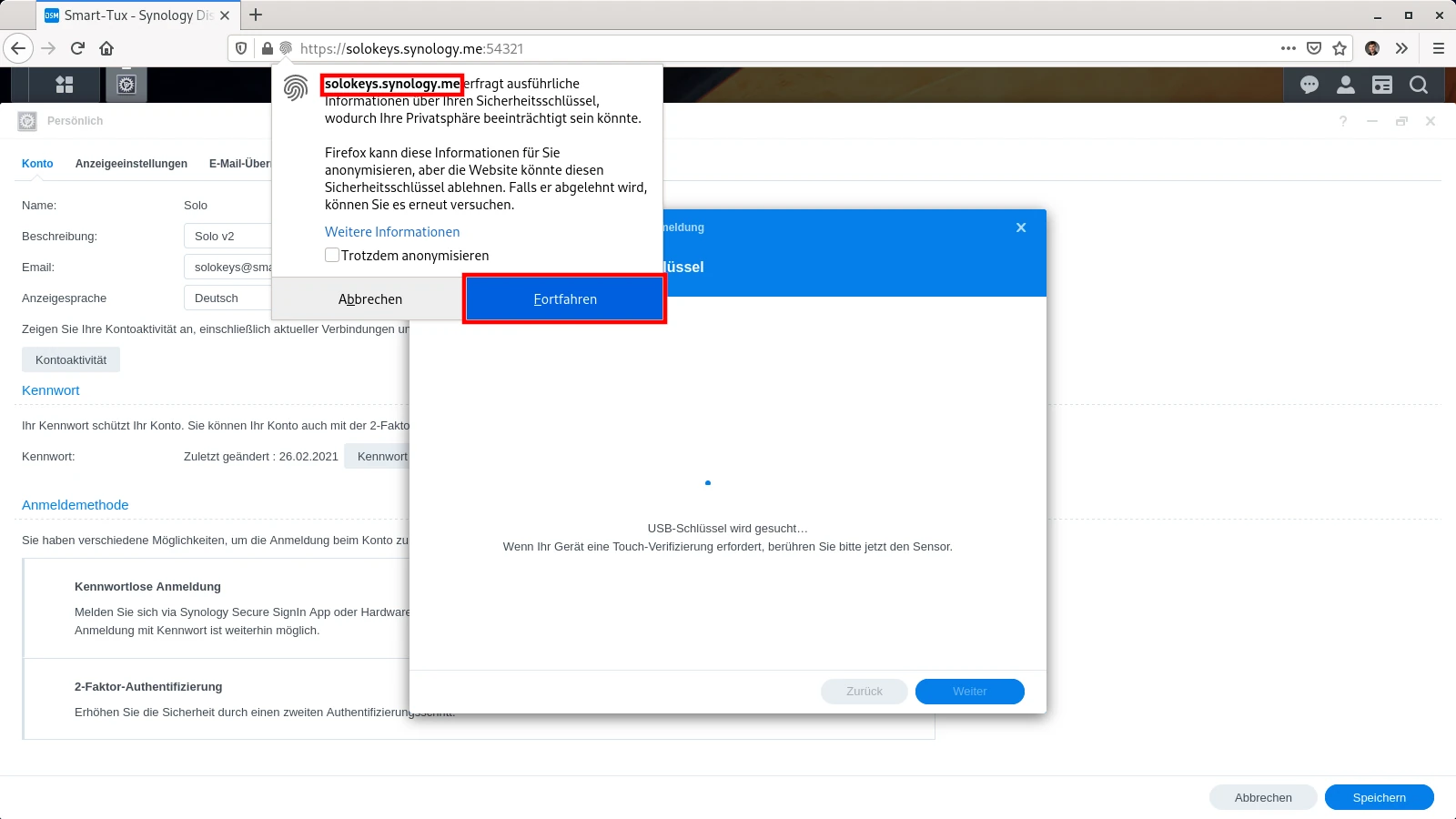Image resolution: width=1456 pixels, height=819 pixels.
Task: Click the Email input field
Action: pos(227,267)
